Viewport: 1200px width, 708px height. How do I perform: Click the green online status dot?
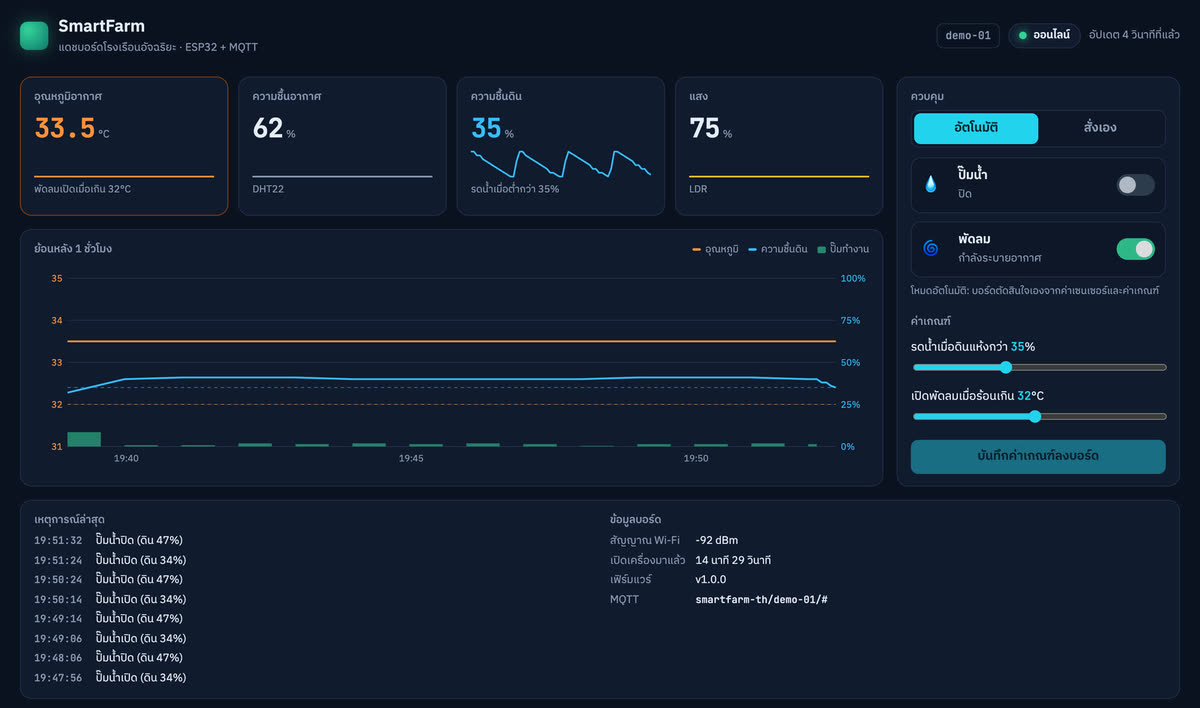[x=1023, y=36]
